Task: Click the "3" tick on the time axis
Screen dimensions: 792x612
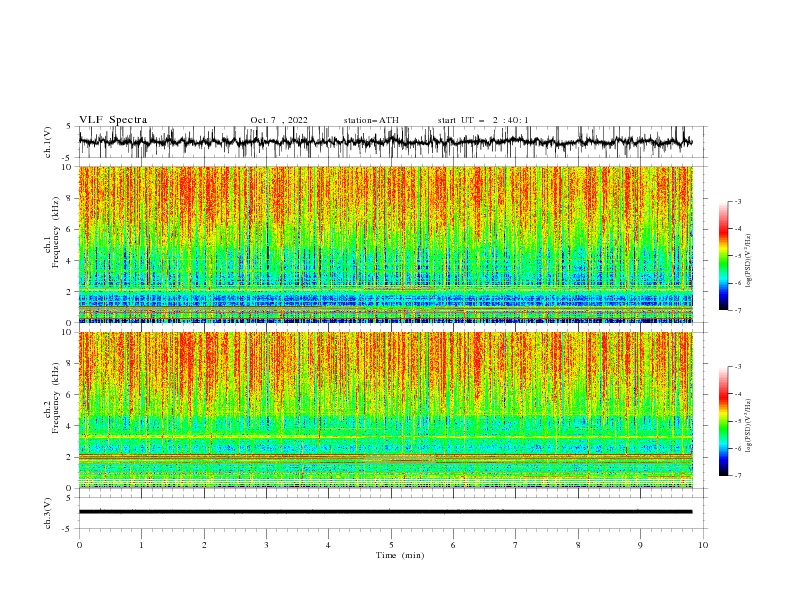Action: pyautogui.click(x=266, y=545)
